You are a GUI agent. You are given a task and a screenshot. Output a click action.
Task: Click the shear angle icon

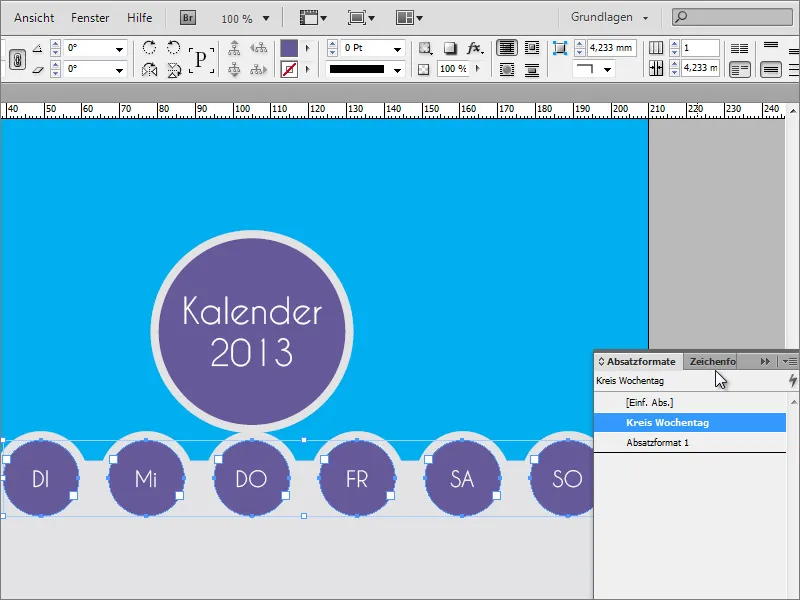point(37,70)
